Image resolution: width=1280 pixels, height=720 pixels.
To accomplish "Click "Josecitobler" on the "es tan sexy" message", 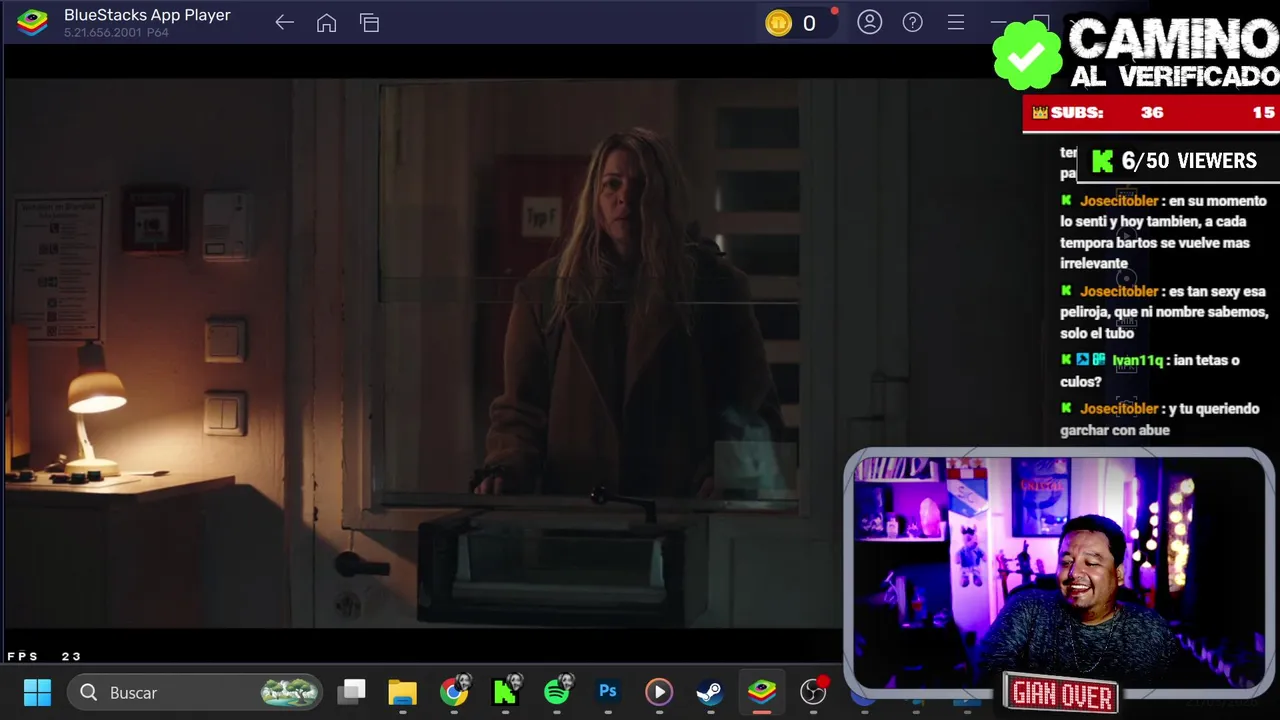I will point(1119,291).
